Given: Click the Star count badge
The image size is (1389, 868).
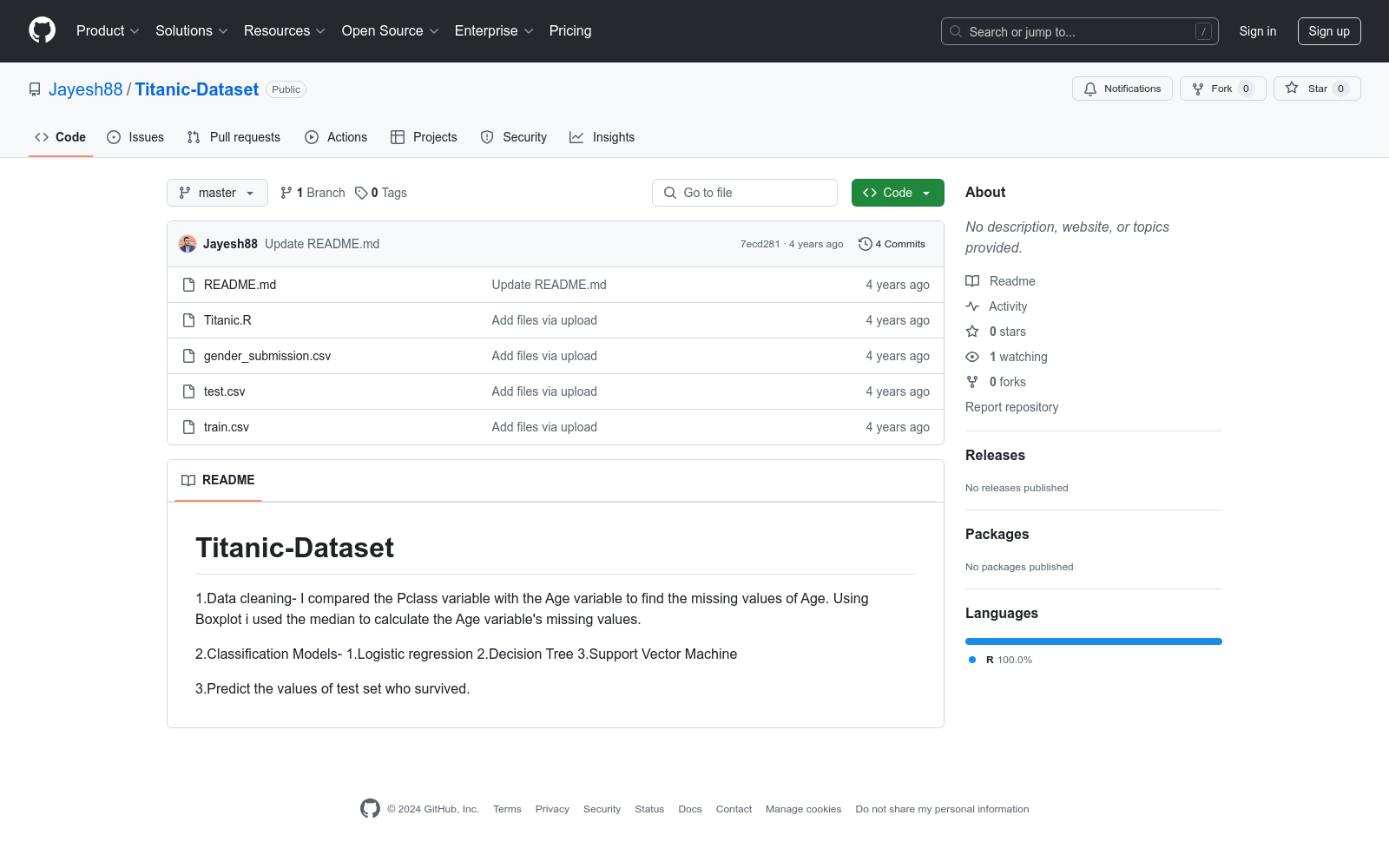Looking at the screenshot, I should pyautogui.click(x=1340, y=89).
